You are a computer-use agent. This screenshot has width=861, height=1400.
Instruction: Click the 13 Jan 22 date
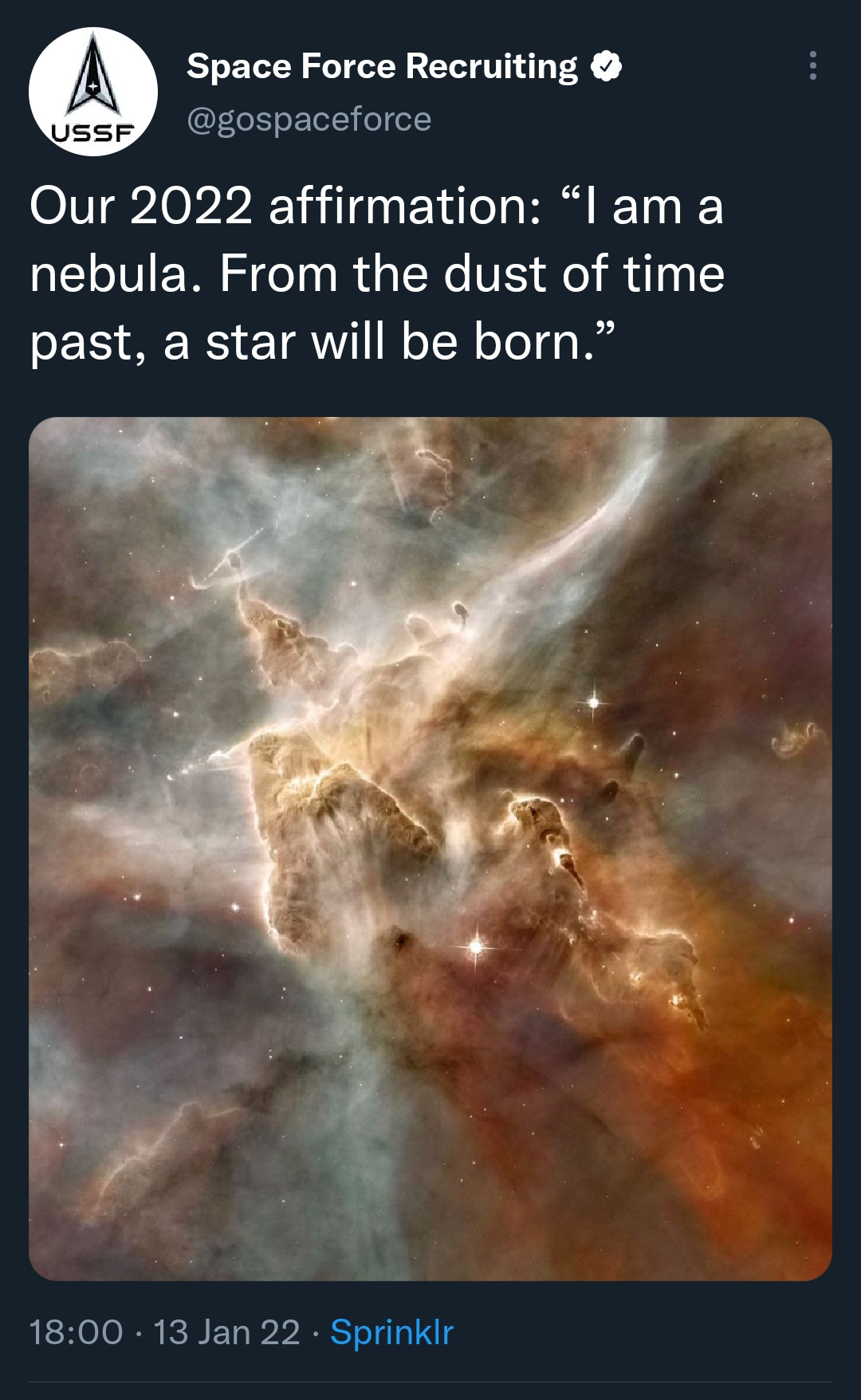pos(226,1332)
